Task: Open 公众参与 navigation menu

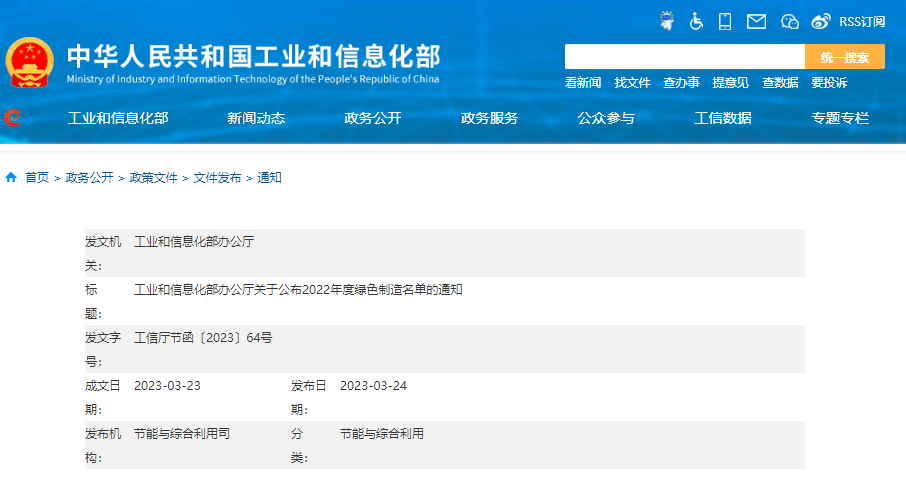Action: tap(606, 118)
